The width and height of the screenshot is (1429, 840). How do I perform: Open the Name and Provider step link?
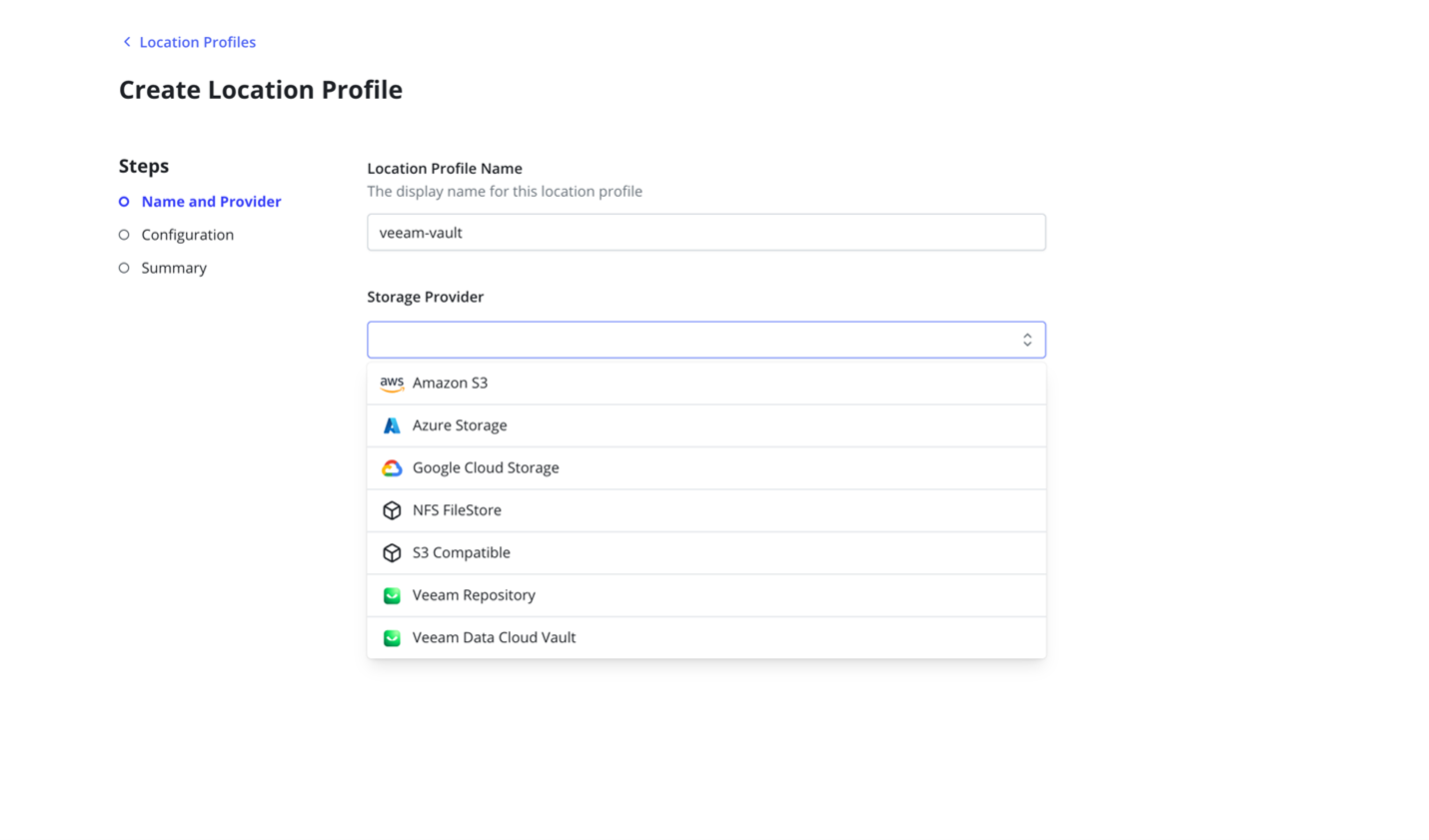point(211,202)
